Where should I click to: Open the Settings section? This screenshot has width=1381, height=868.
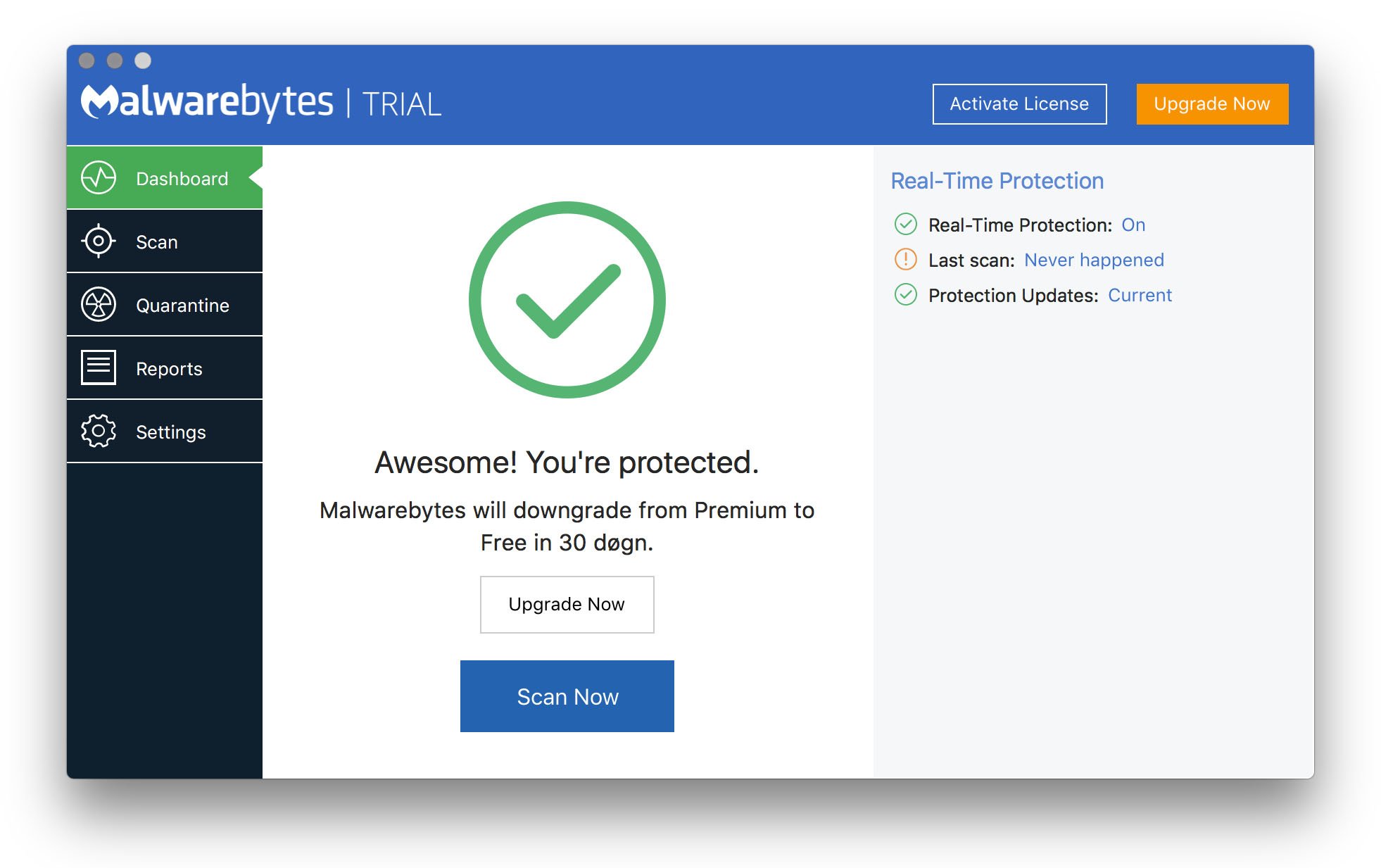[165, 431]
